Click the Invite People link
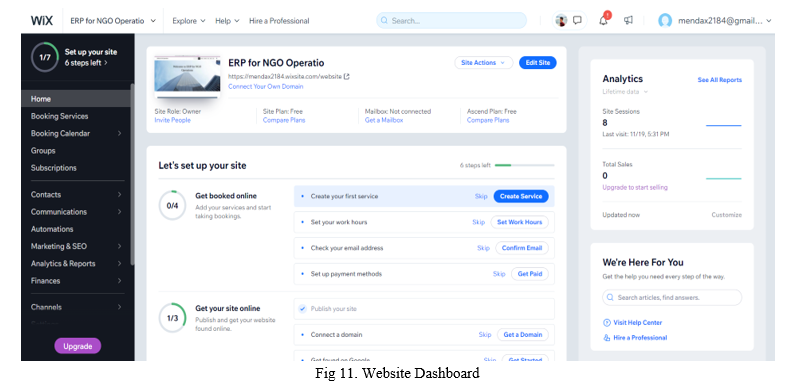This screenshot has width=800, height=392. 172,120
